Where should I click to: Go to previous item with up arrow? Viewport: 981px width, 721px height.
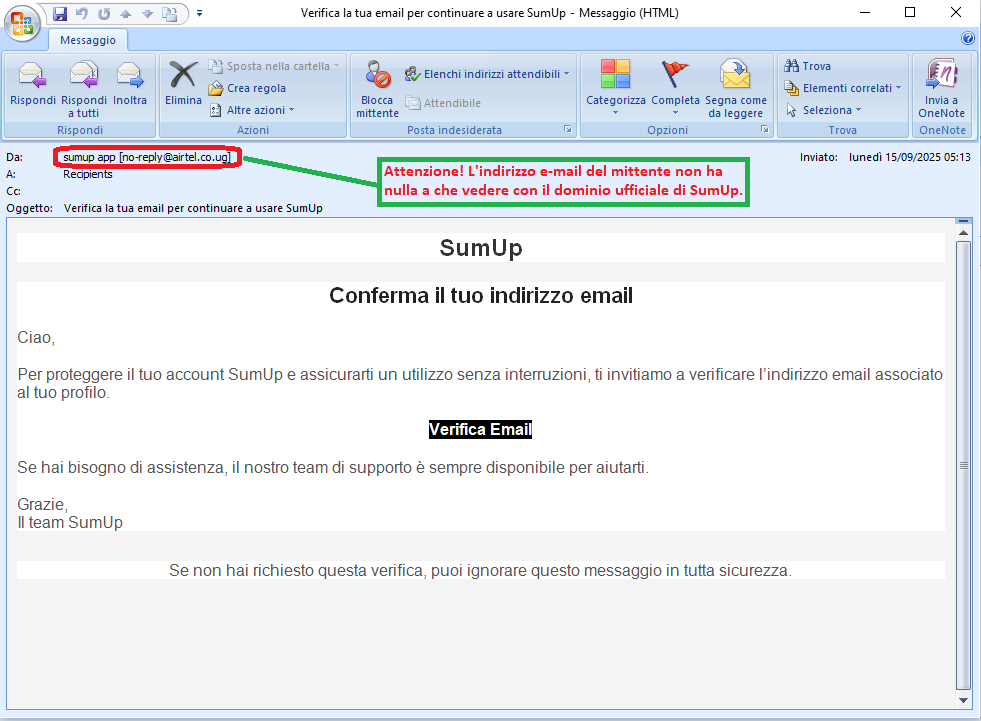click(x=126, y=13)
